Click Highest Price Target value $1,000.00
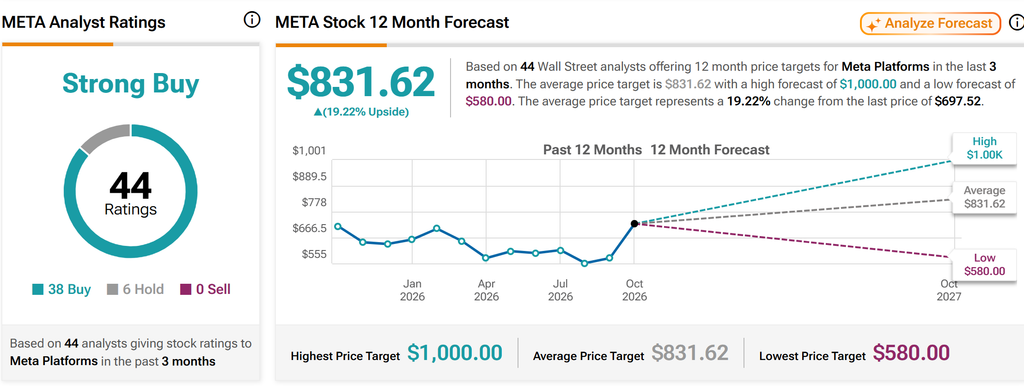Screen dimensions: 1024x391 pos(455,353)
